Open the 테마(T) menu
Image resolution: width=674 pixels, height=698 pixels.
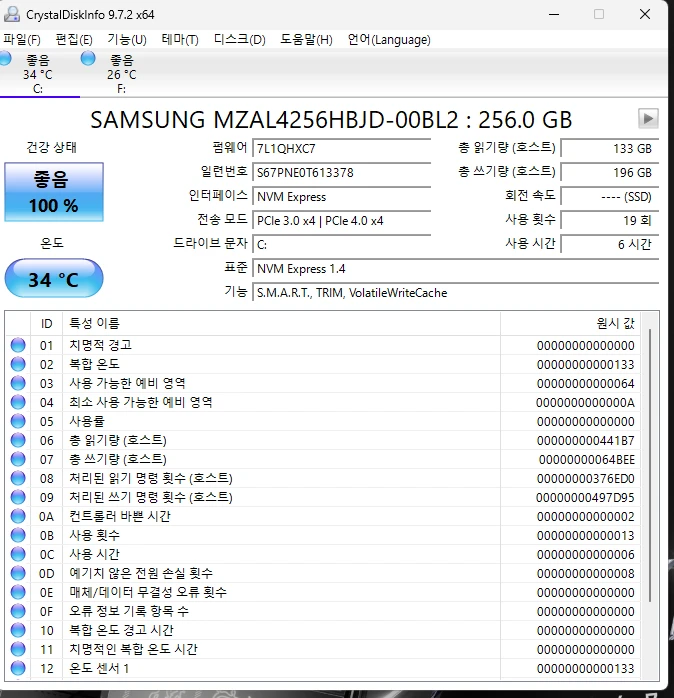click(180, 40)
